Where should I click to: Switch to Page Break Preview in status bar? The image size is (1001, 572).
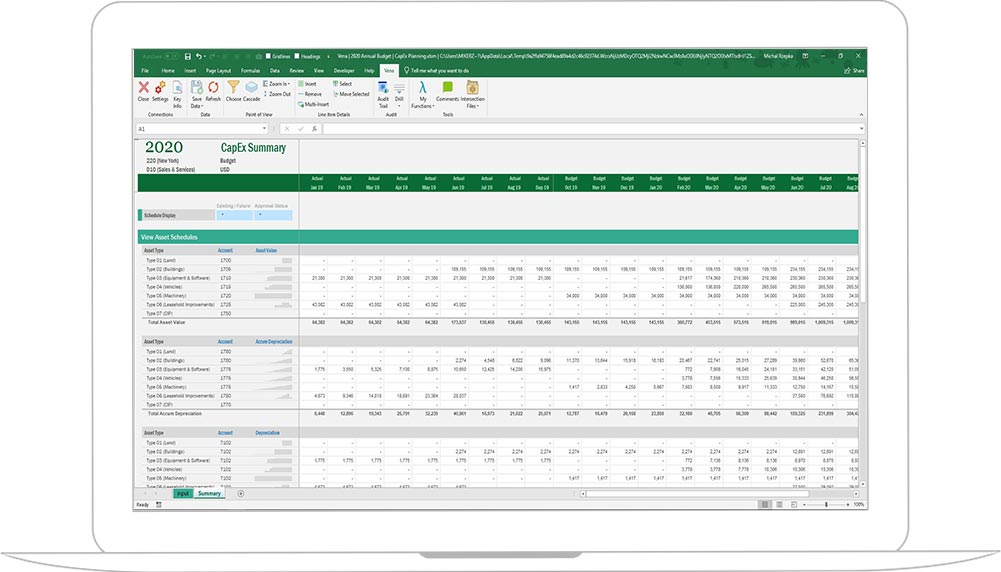(x=794, y=505)
